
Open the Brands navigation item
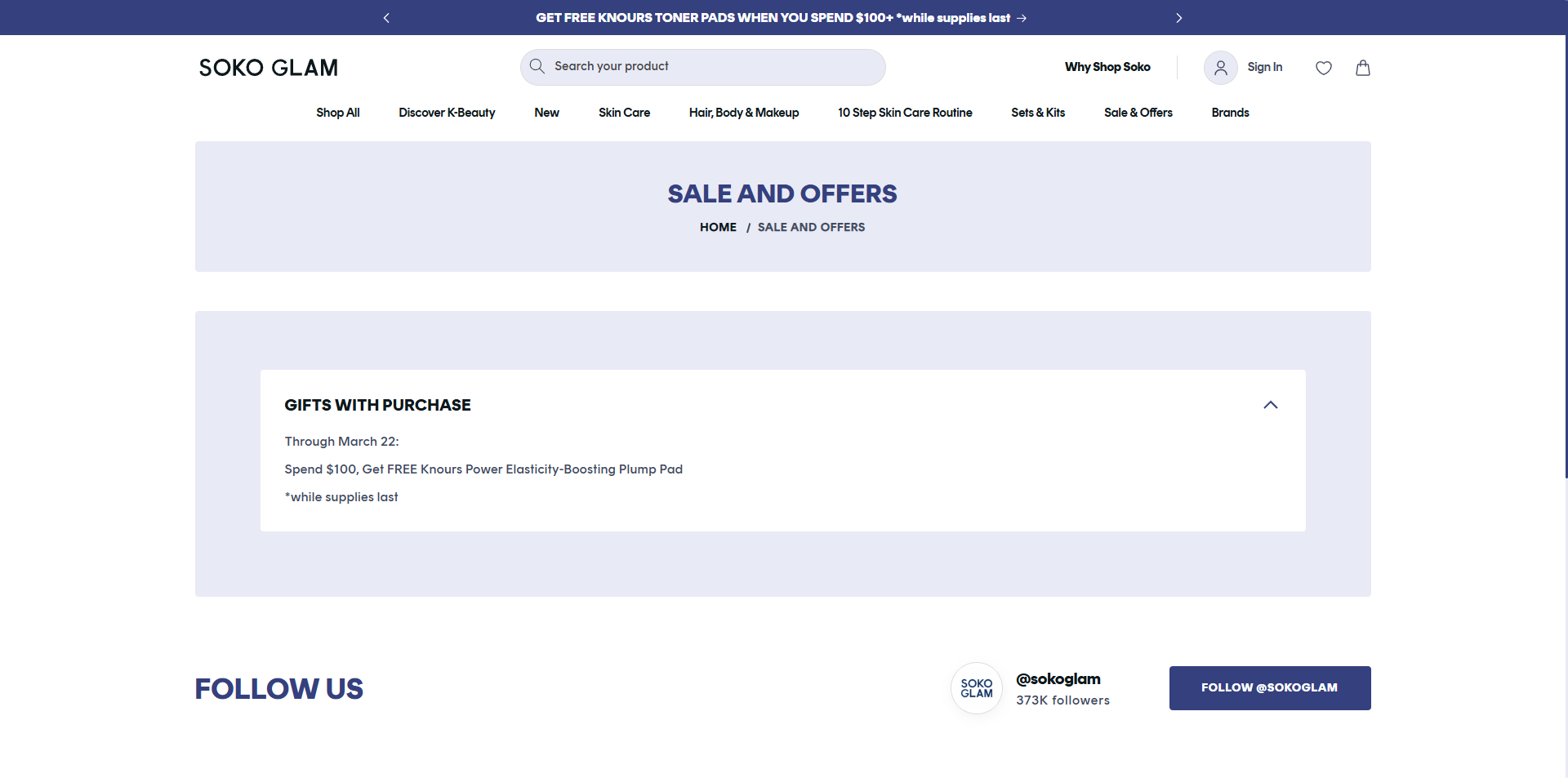1230,113
